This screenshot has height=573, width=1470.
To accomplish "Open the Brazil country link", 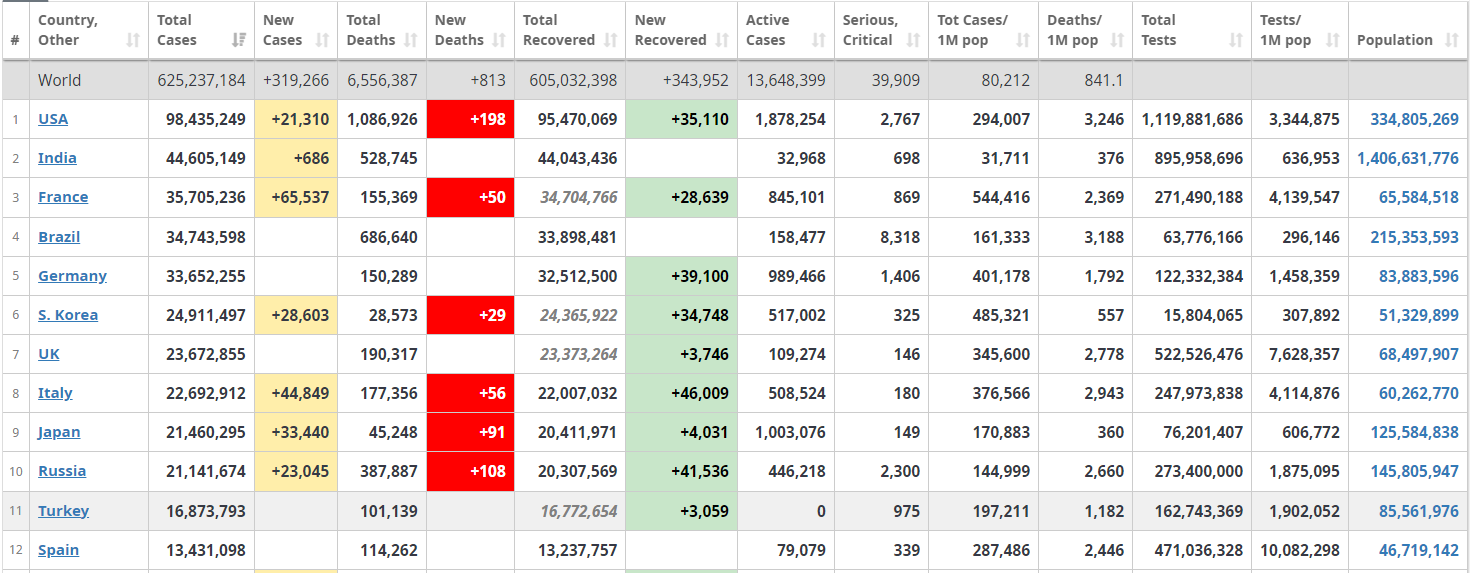I will (59, 237).
